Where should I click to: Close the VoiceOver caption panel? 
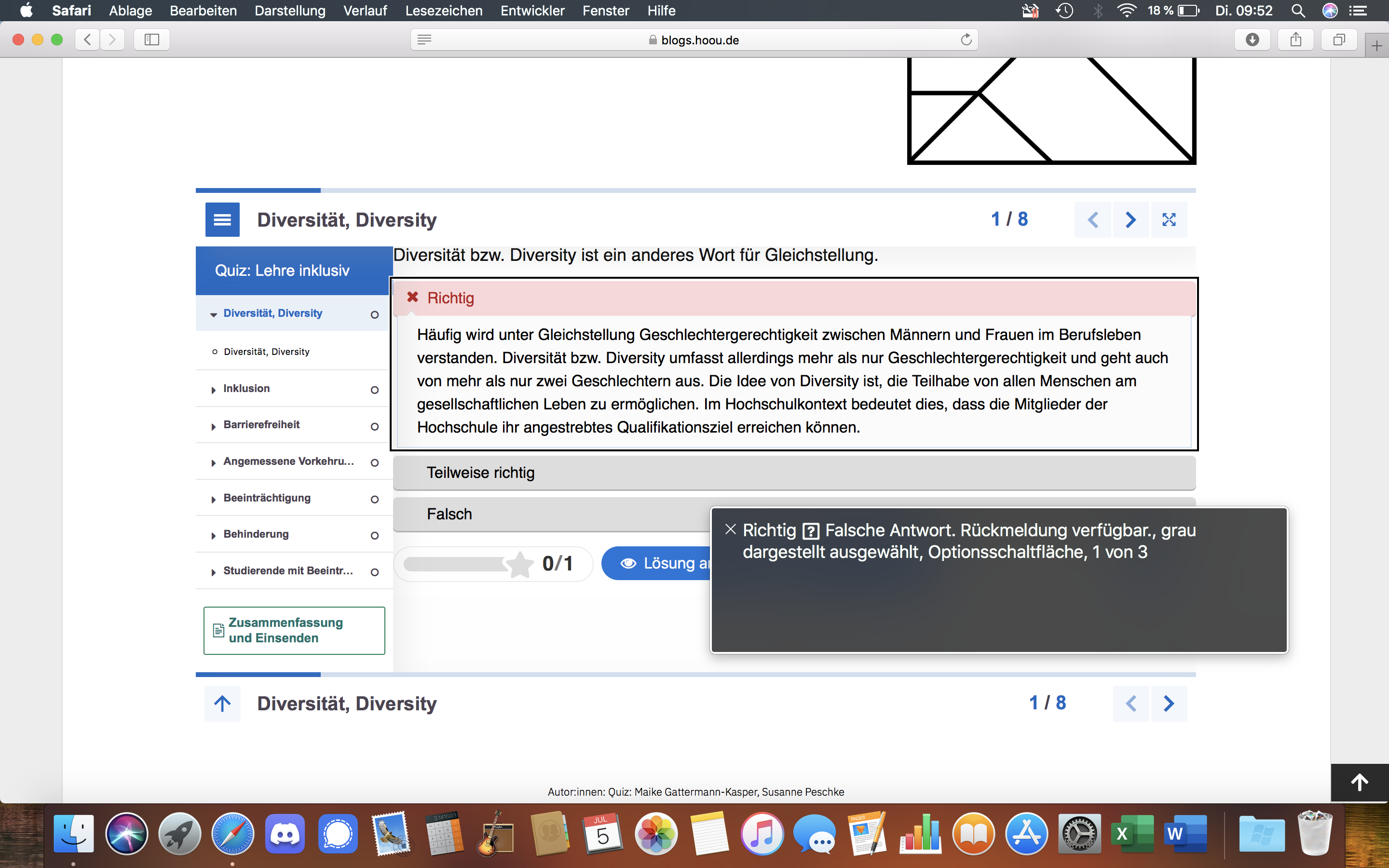(x=730, y=529)
